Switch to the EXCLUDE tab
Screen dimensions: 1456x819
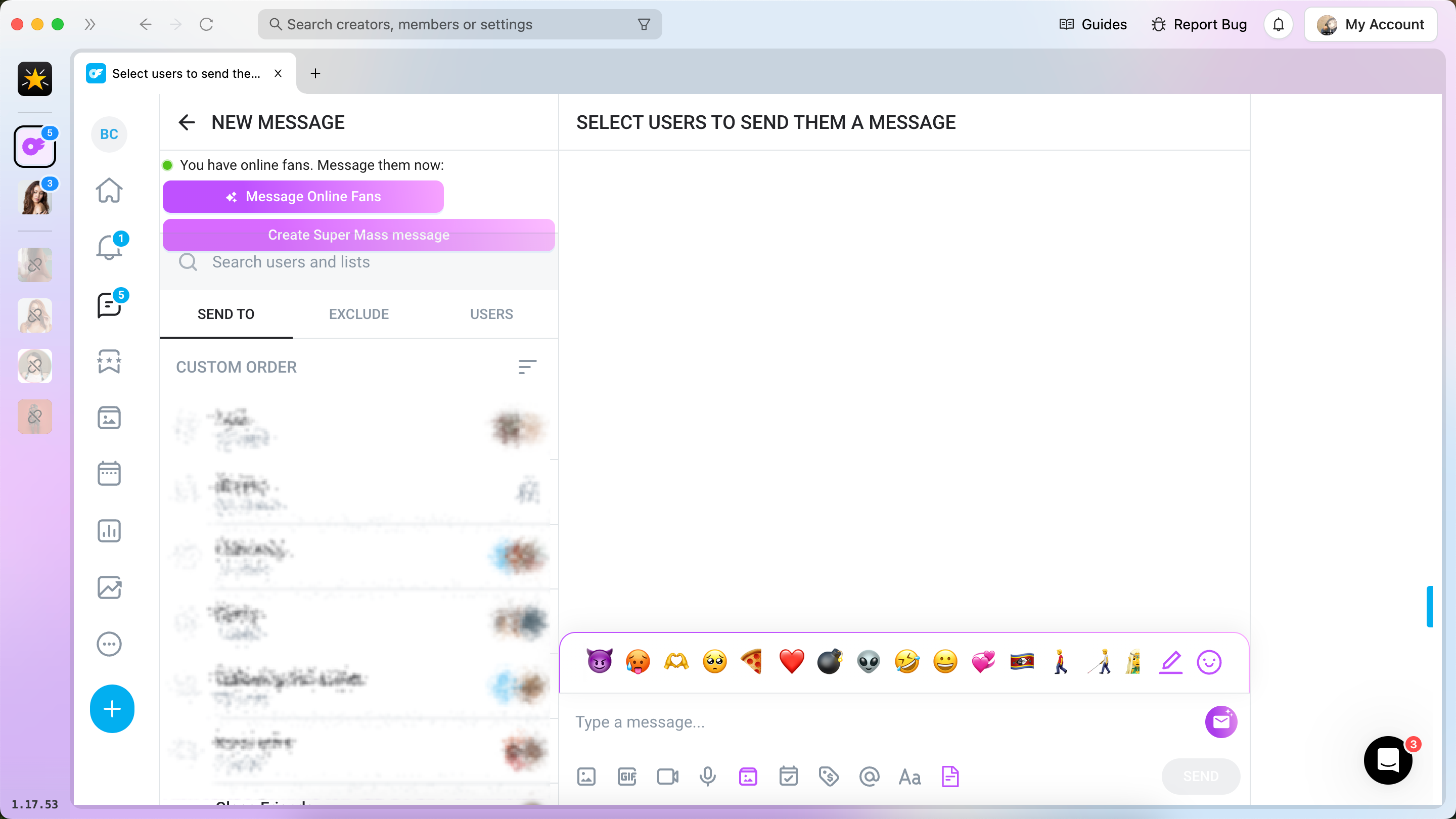coord(359,314)
